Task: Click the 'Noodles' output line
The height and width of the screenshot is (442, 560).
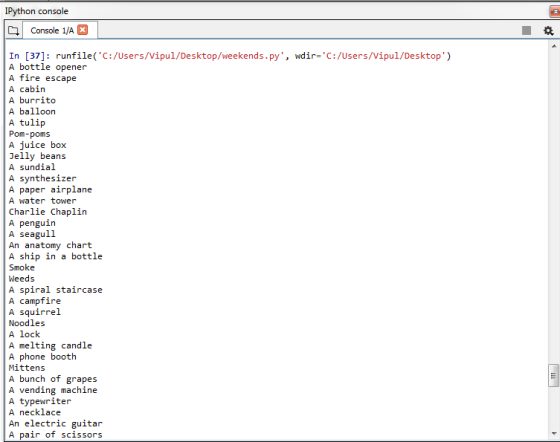Action: pyautogui.click(x=27, y=323)
